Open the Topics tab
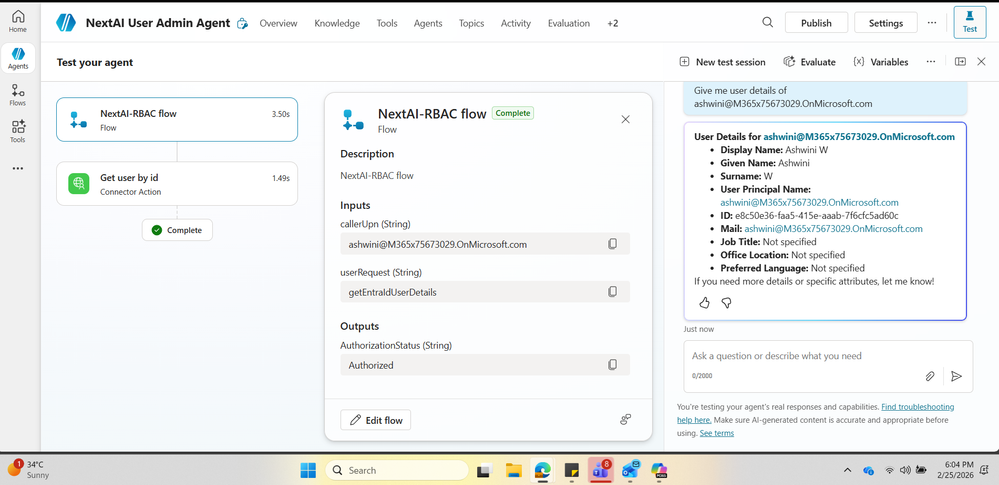This screenshot has width=999, height=485. (x=471, y=23)
